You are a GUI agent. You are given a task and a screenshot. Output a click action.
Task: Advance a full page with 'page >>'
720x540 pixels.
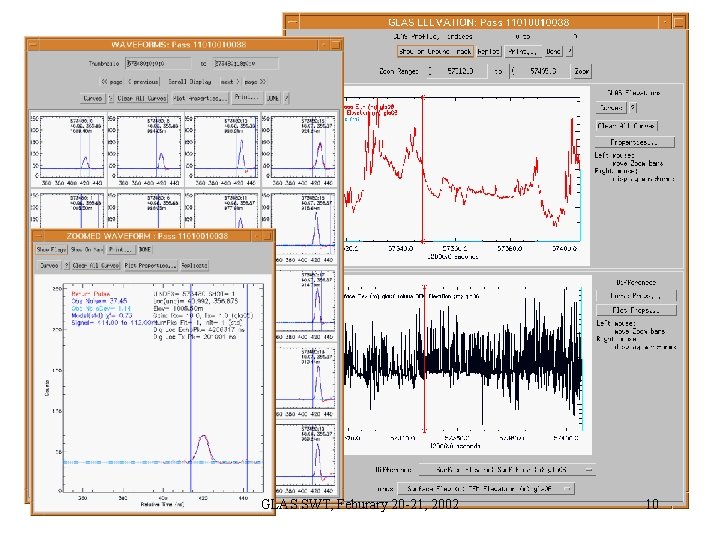pos(255,82)
